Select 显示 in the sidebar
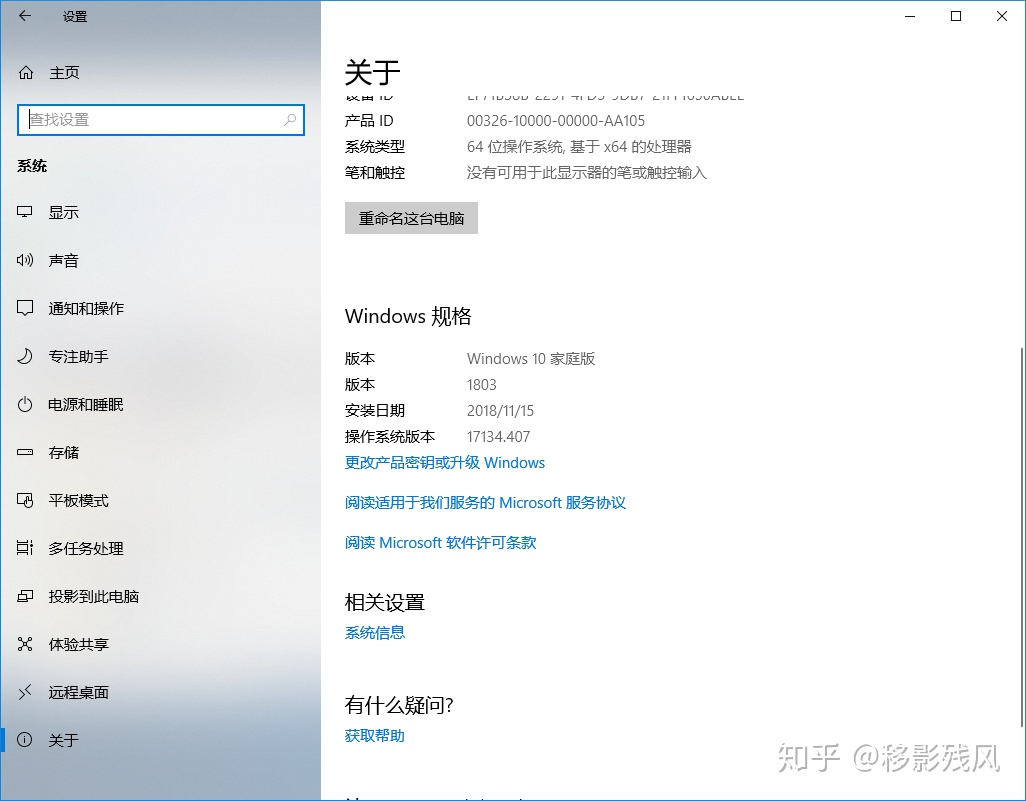 (63, 213)
